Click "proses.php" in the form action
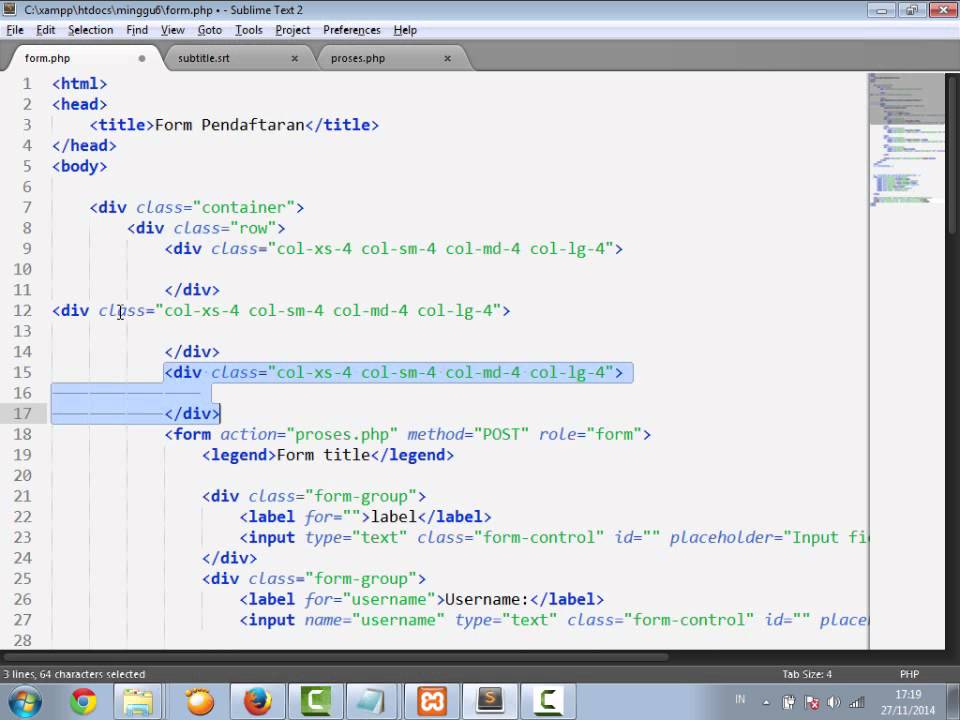The image size is (960, 720). point(342,434)
